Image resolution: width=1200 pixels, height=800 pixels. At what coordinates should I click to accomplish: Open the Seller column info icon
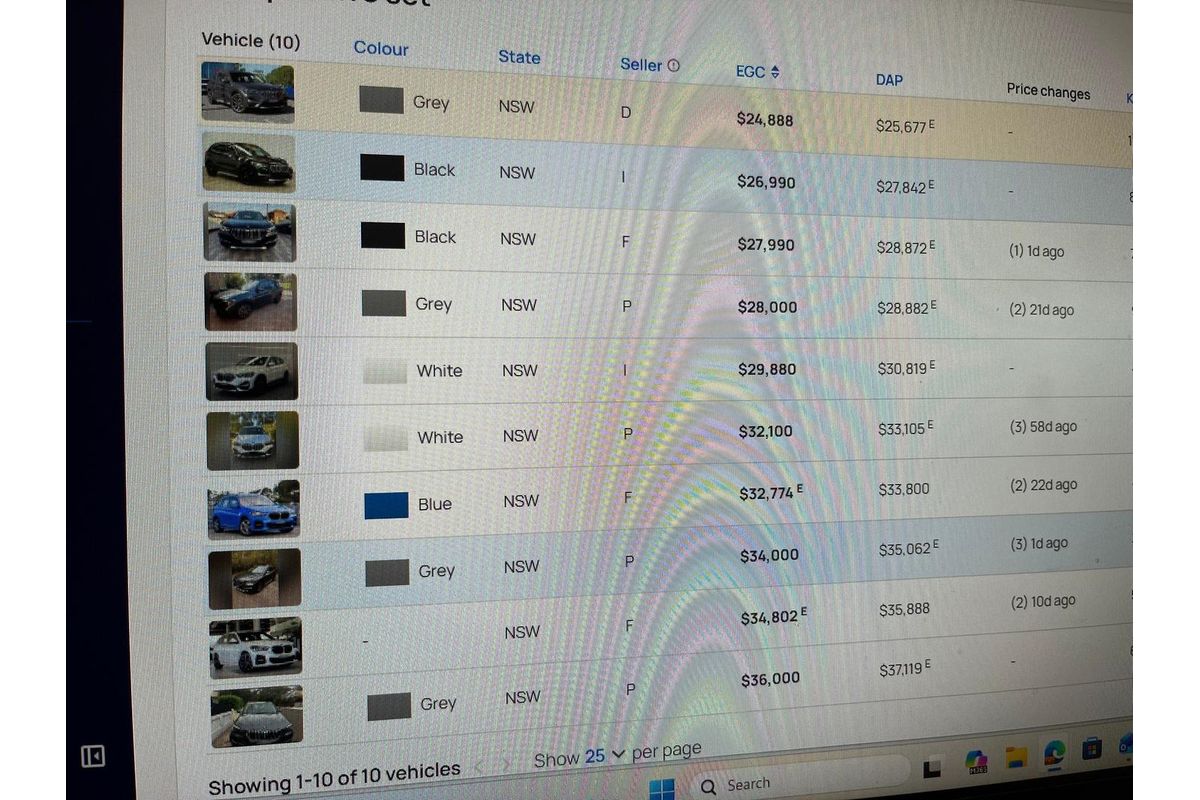point(673,65)
